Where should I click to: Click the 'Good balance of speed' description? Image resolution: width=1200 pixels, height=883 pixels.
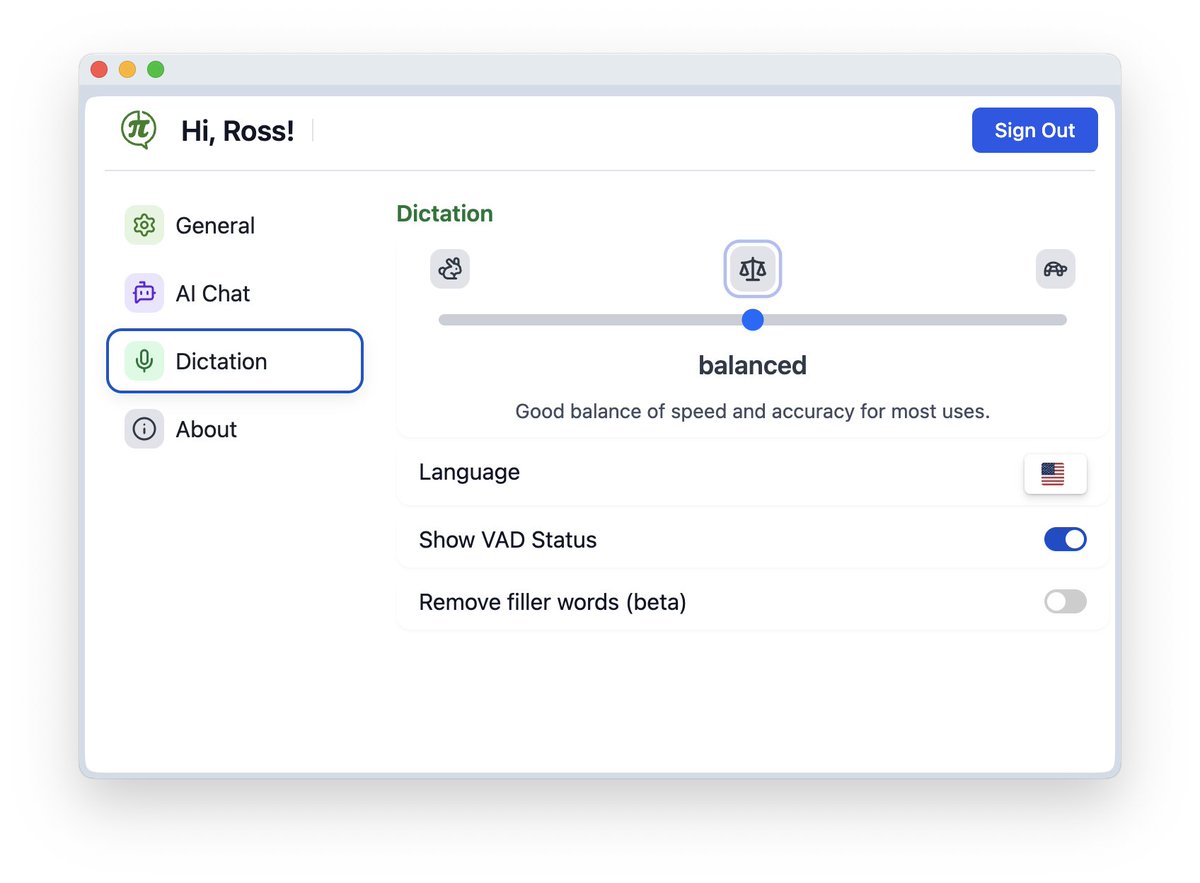click(x=753, y=411)
